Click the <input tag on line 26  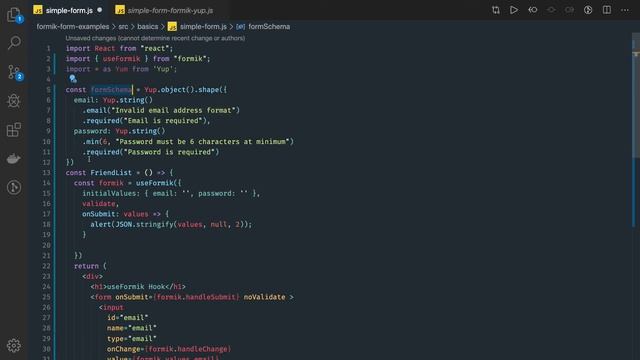click(111, 307)
